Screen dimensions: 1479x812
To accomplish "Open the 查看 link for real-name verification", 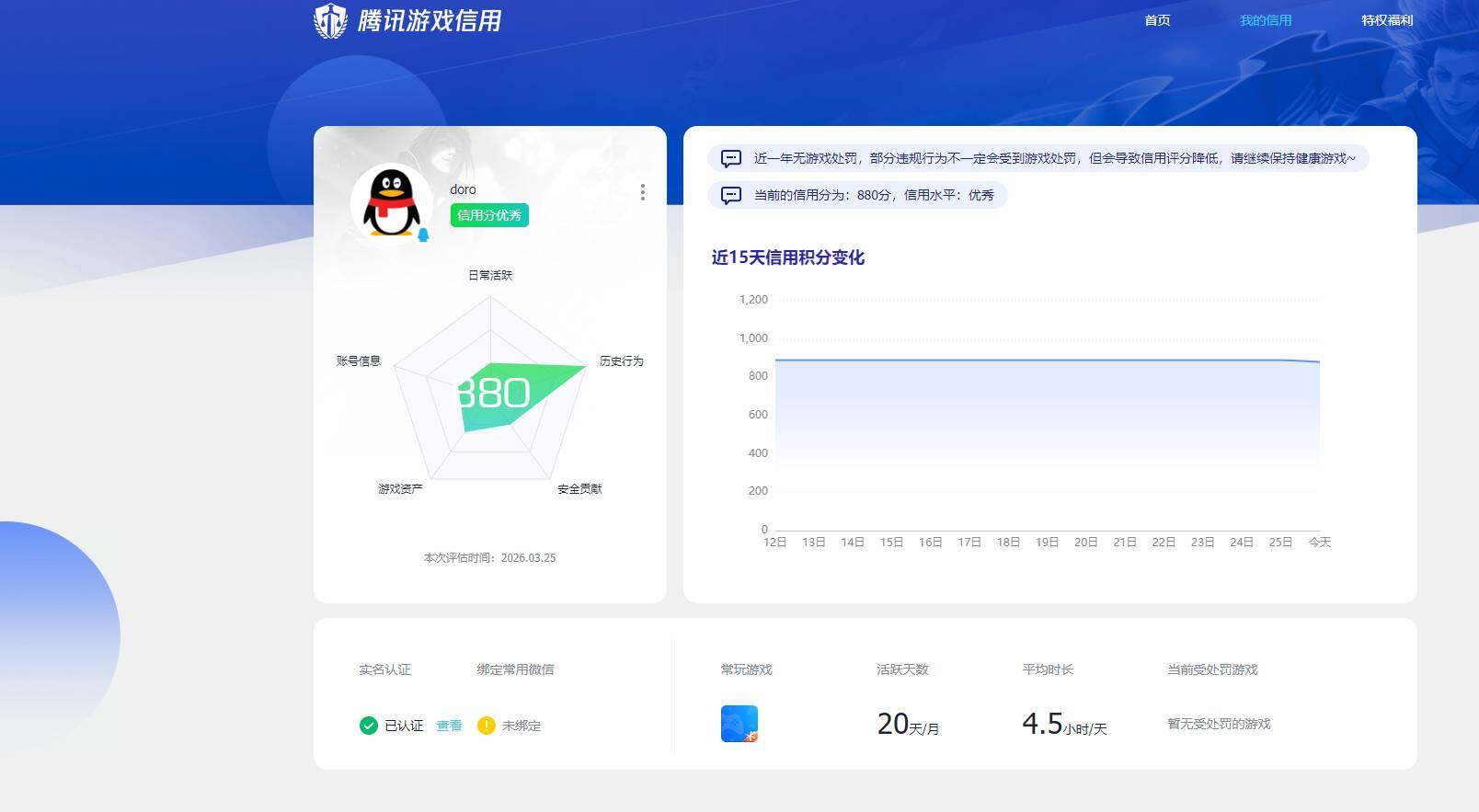I will click(x=449, y=726).
